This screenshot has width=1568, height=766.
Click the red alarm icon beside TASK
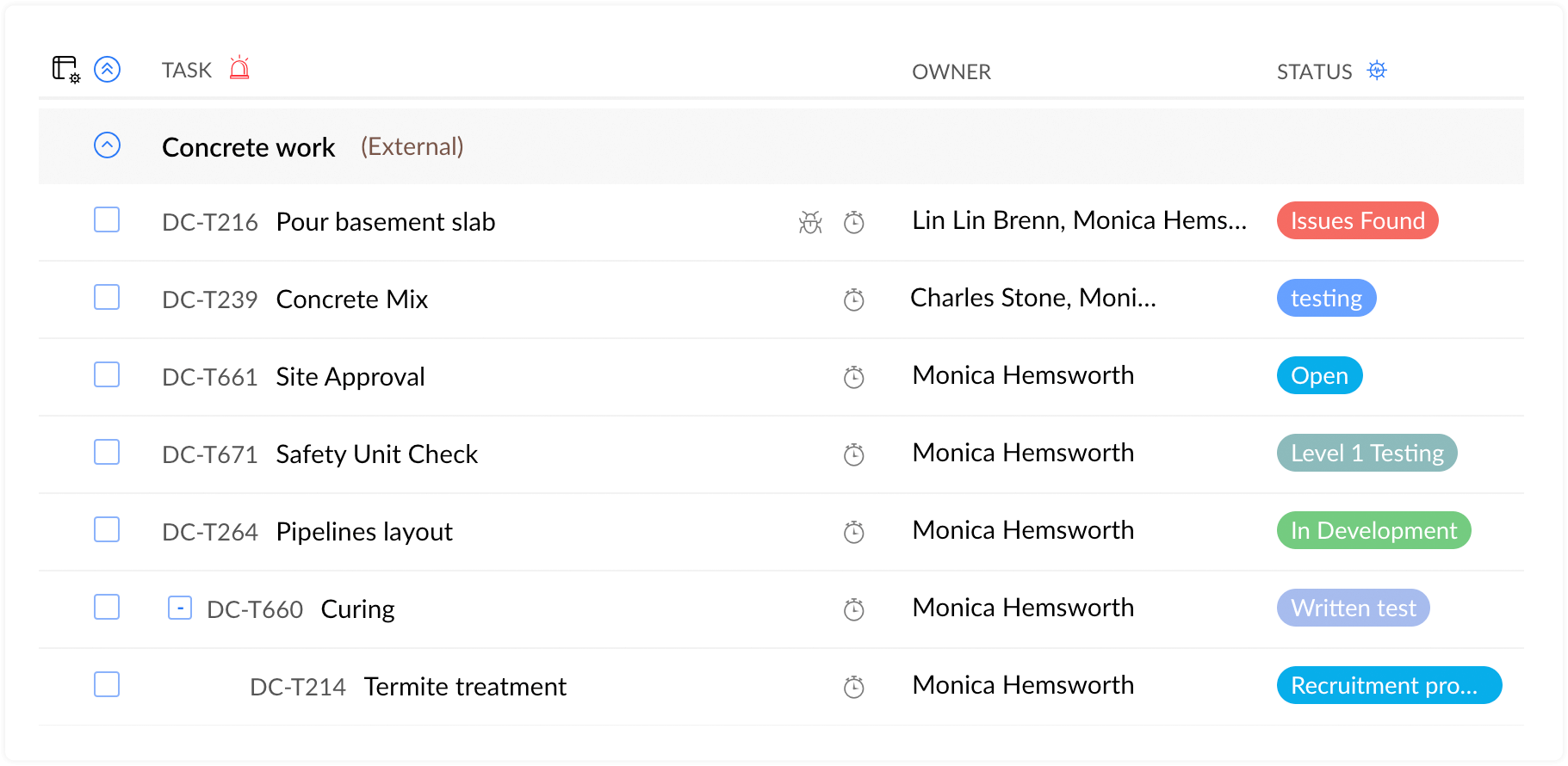tap(239, 68)
